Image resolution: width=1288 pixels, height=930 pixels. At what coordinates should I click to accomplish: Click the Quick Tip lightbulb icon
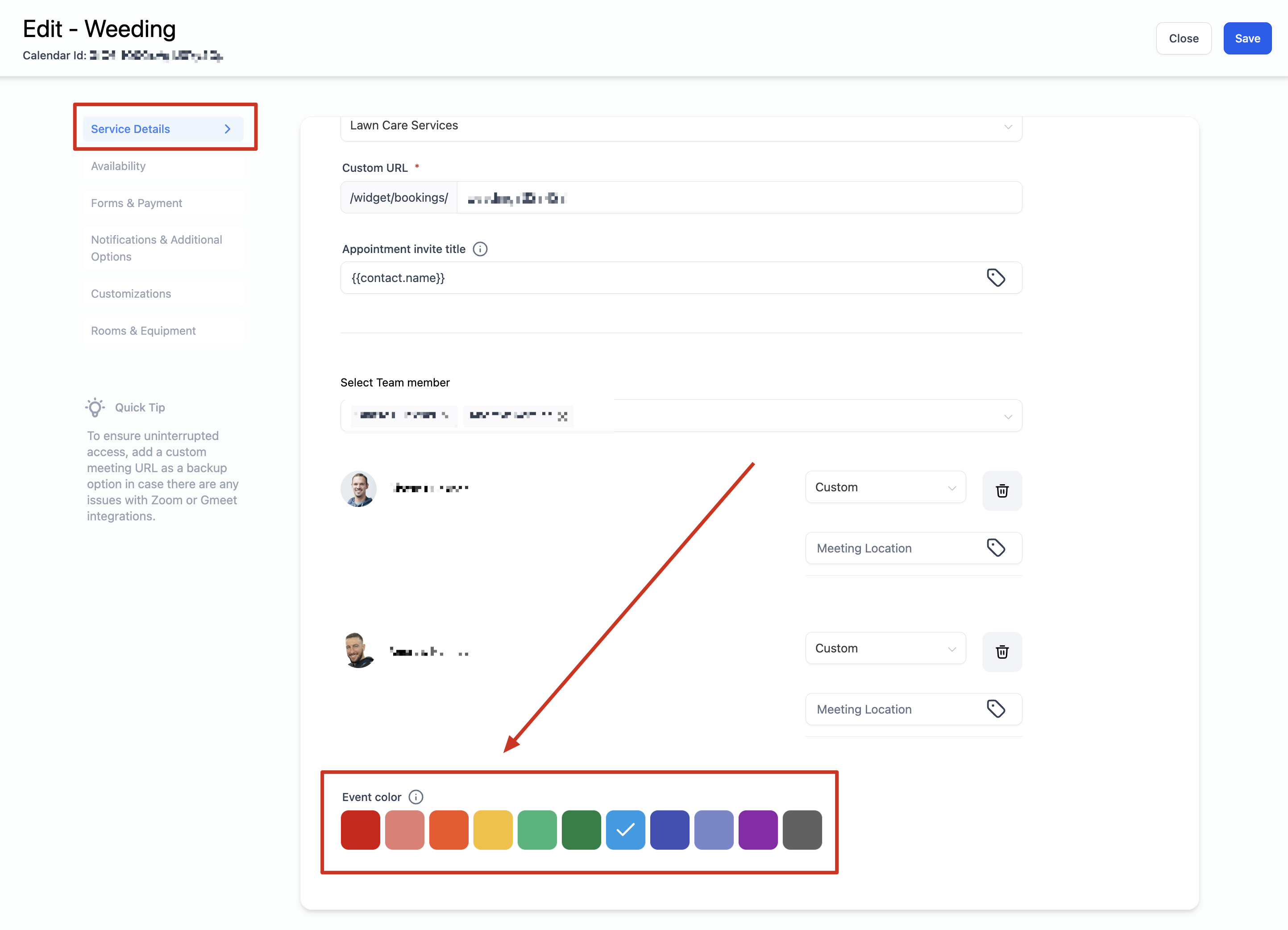[95, 407]
